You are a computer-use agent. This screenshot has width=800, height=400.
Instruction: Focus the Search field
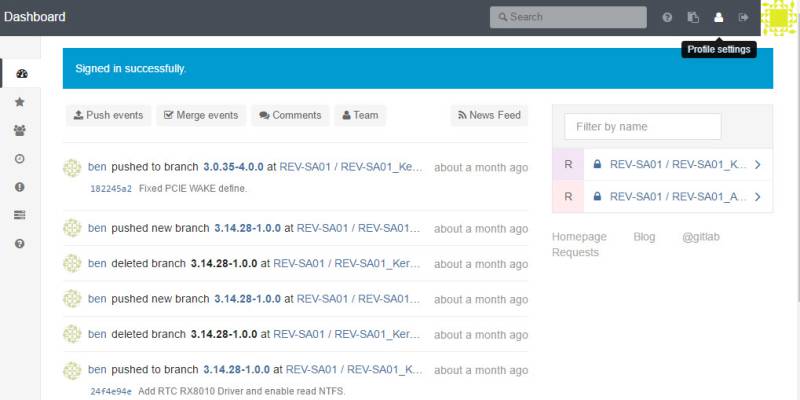[x=568, y=17]
